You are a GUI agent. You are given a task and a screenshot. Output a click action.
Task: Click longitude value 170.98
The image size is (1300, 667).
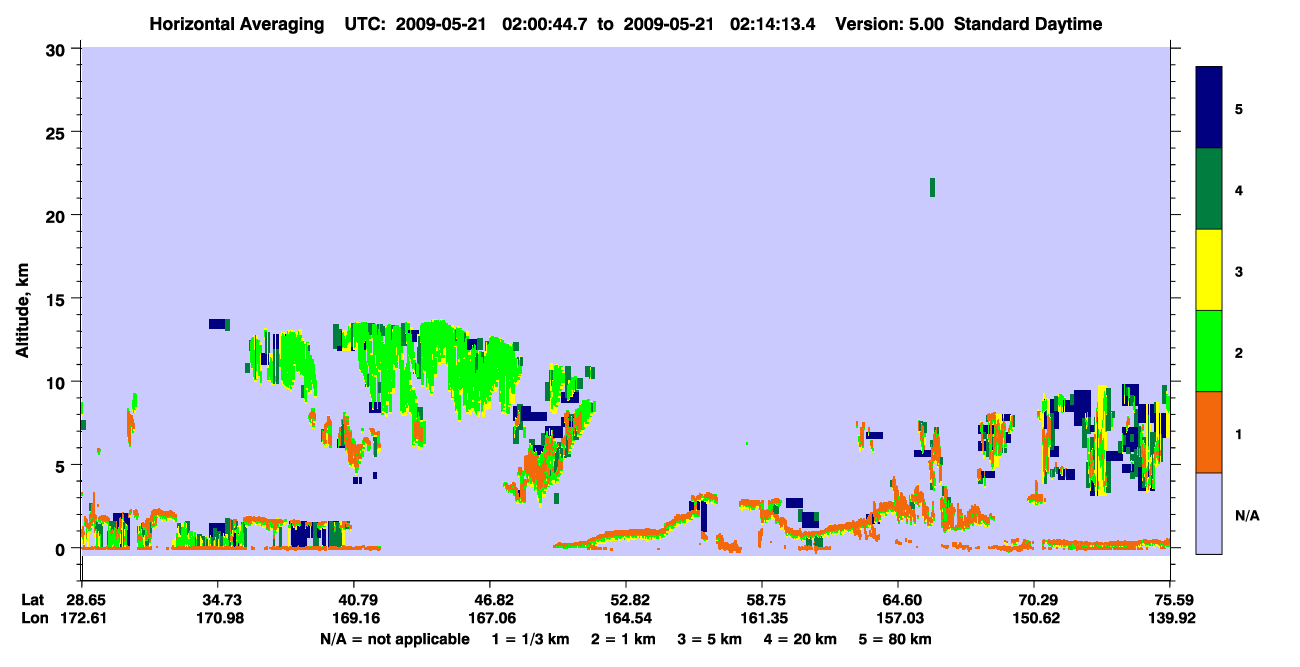pyautogui.click(x=218, y=618)
